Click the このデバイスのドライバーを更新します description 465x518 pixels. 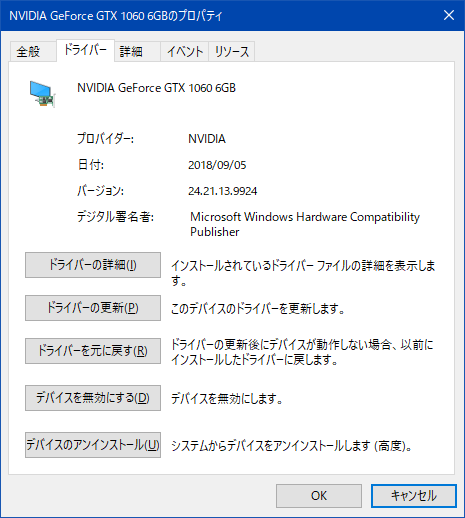tap(258, 309)
